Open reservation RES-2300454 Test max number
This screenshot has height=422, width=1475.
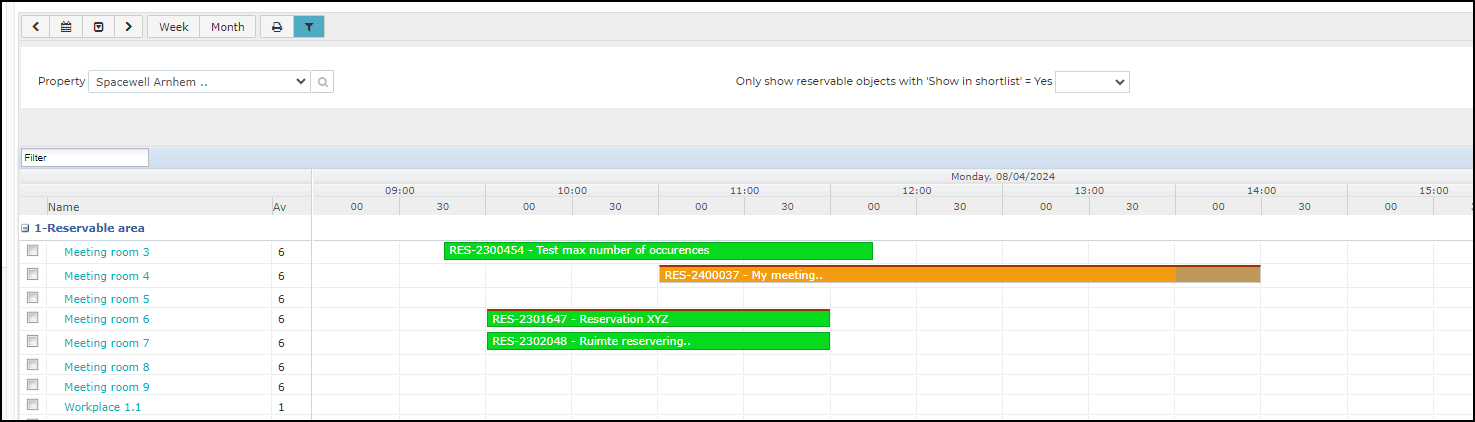pos(658,250)
